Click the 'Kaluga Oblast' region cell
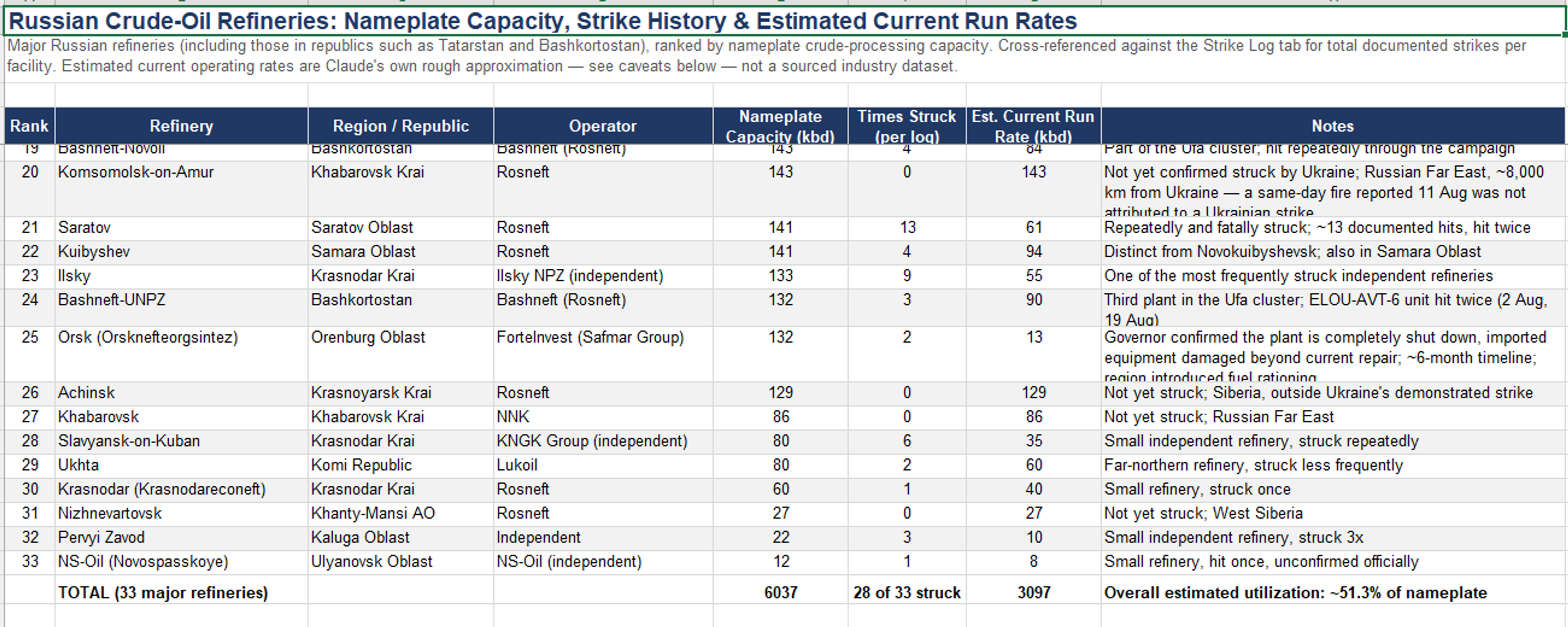 pos(401,538)
